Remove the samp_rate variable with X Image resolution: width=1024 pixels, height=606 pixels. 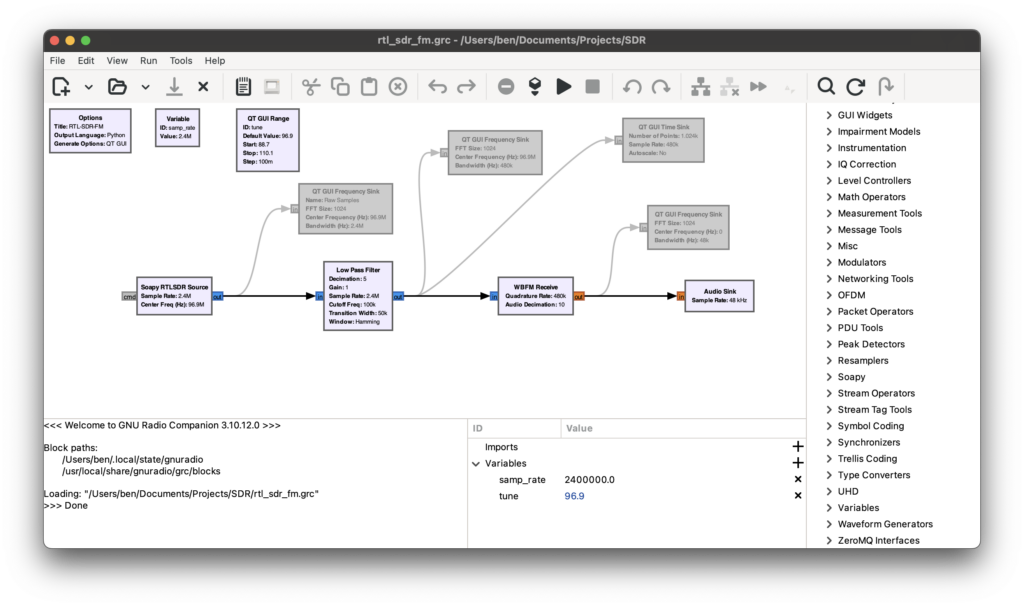pyautogui.click(x=797, y=480)
